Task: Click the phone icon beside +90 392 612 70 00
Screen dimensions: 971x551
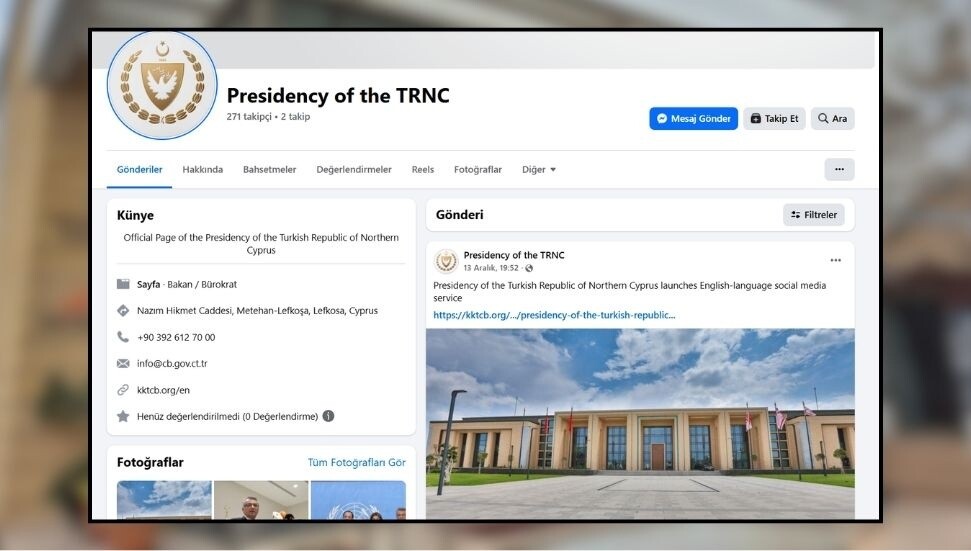Action: (123, 337)
